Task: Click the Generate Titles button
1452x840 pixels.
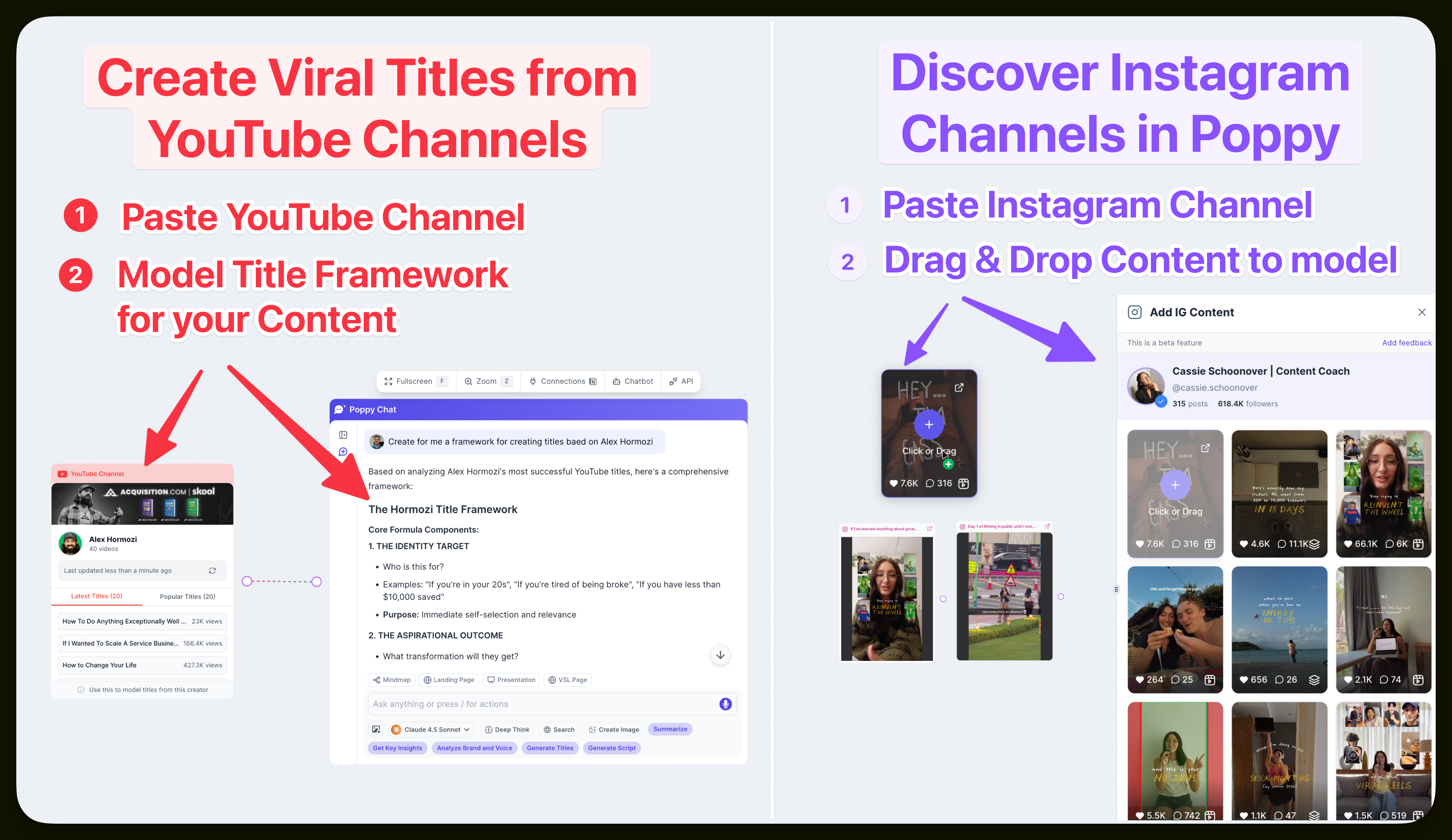Action: 550,748
